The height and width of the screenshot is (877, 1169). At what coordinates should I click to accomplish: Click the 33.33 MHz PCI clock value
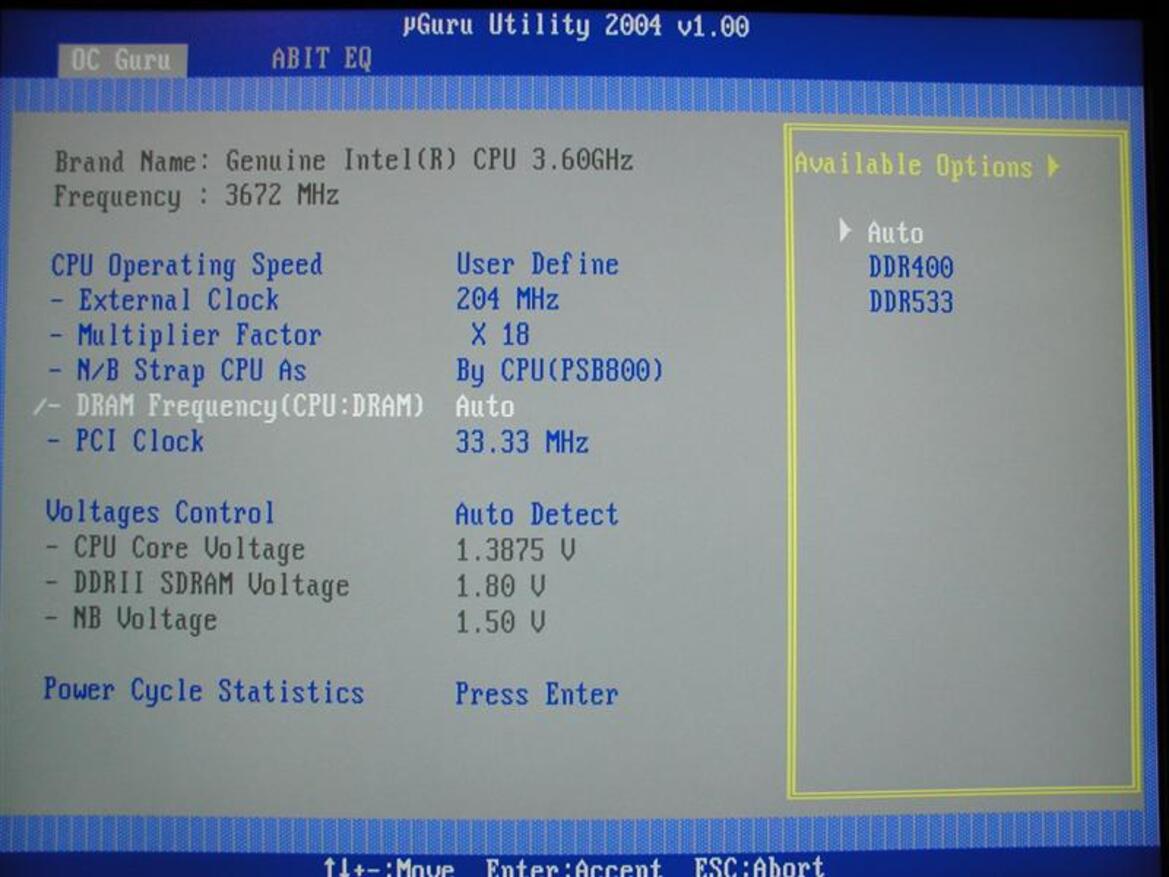click(523, 442)
